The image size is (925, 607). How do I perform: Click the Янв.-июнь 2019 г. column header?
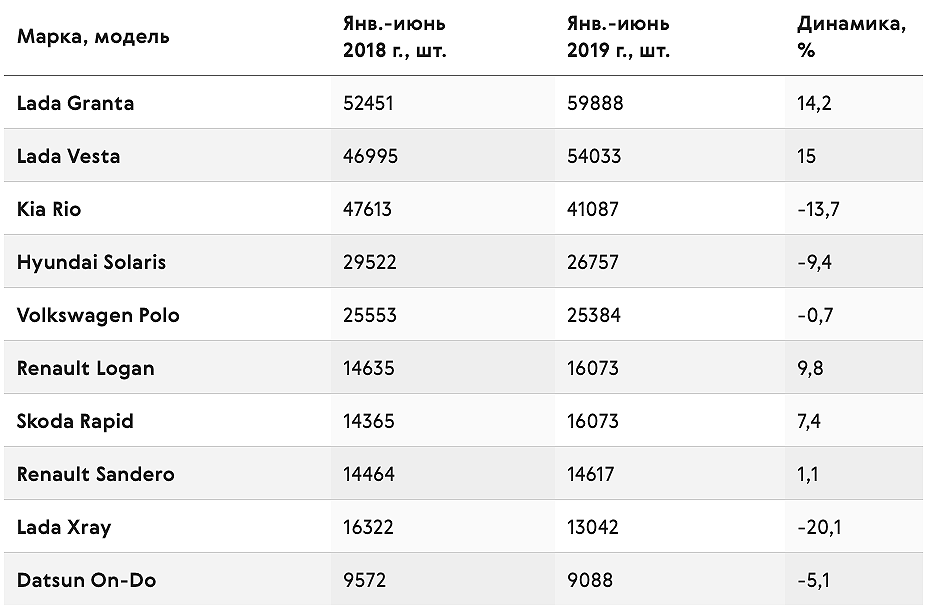tap(618, 37)
